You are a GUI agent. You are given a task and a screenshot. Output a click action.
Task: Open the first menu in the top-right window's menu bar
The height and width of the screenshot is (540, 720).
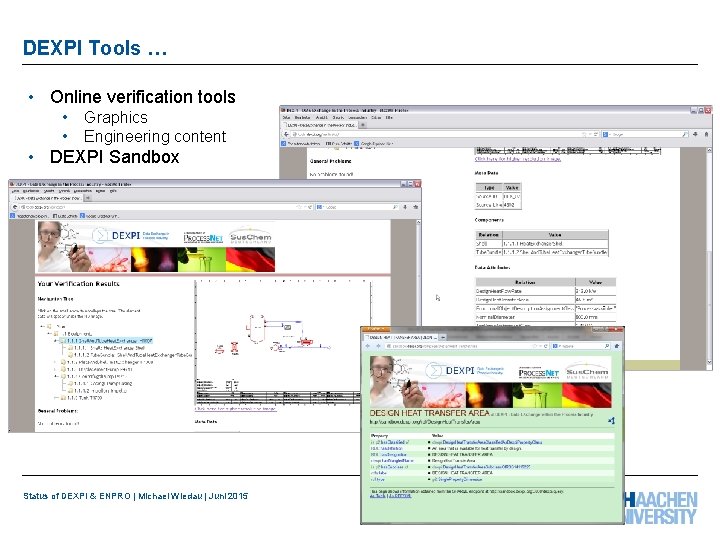[x=286, y=118]
